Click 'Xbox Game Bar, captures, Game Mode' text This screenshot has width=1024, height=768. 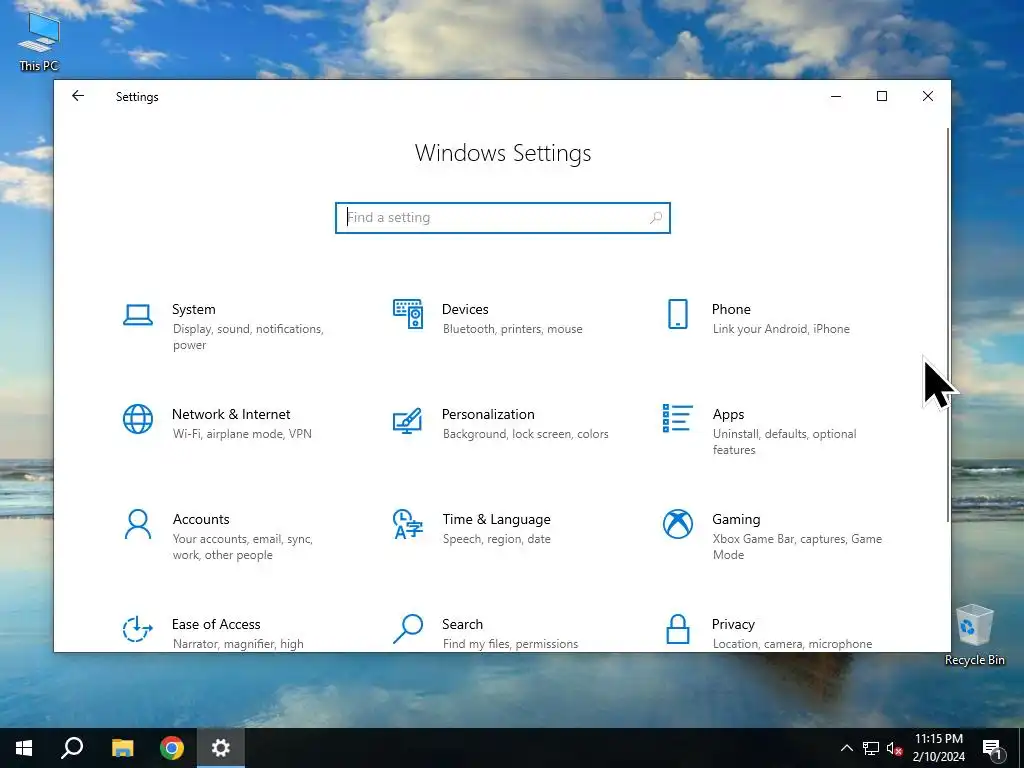click(797, 547)
